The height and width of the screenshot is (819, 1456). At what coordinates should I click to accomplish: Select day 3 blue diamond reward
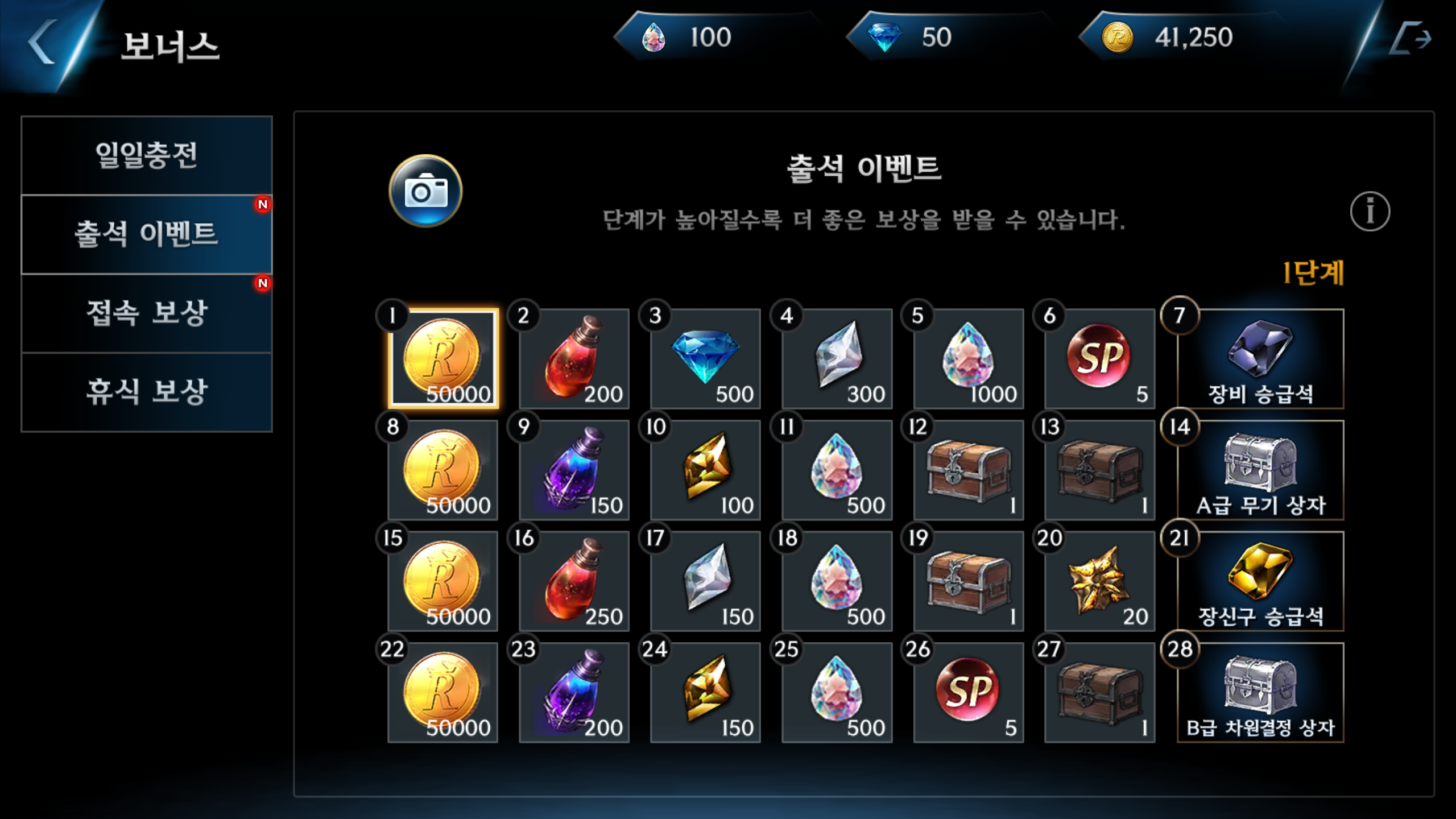coord(705,358)
